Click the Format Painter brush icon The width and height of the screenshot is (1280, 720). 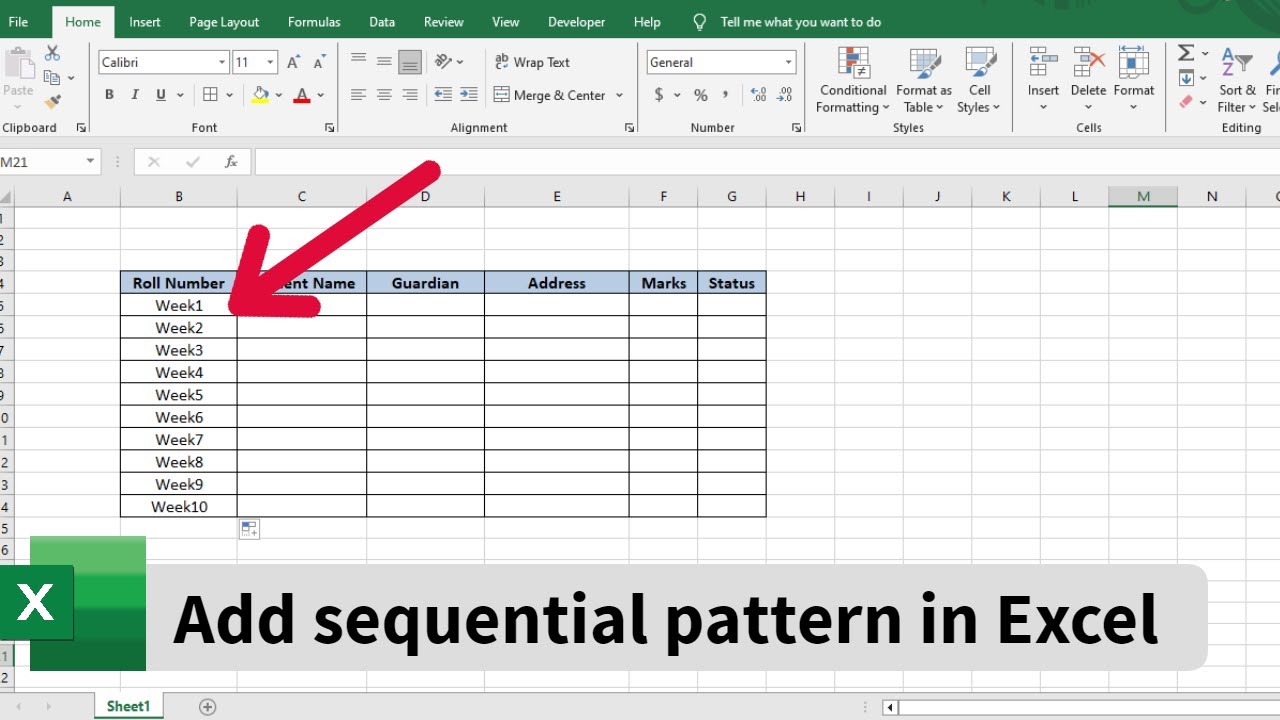[x=52, y=101]
